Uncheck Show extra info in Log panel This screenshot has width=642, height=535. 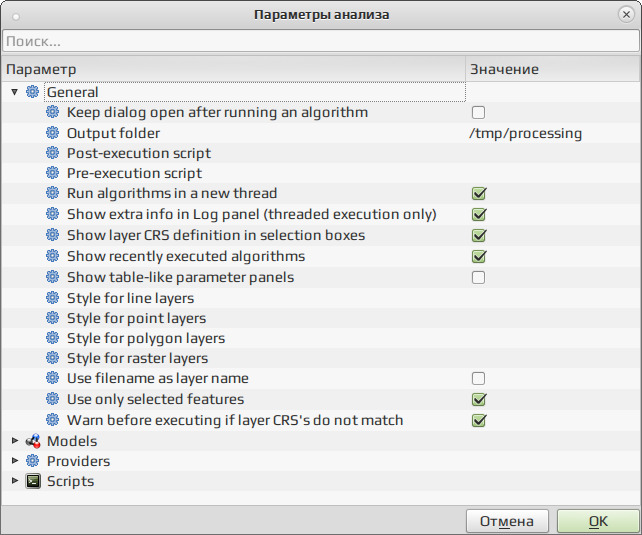(479, 214)
